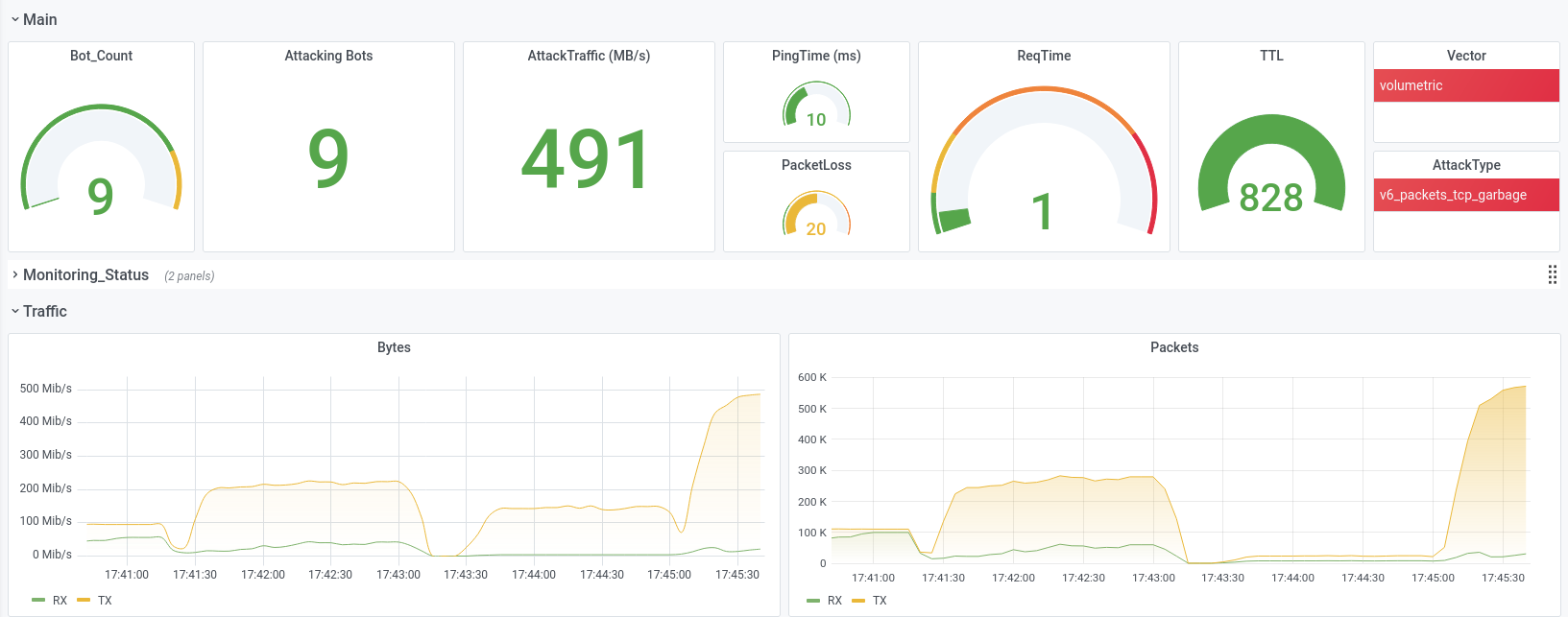This screenshot has height=617, width=1568.
Task: Click yellow TX color swatch in Bytes legend
Action: 84,601
